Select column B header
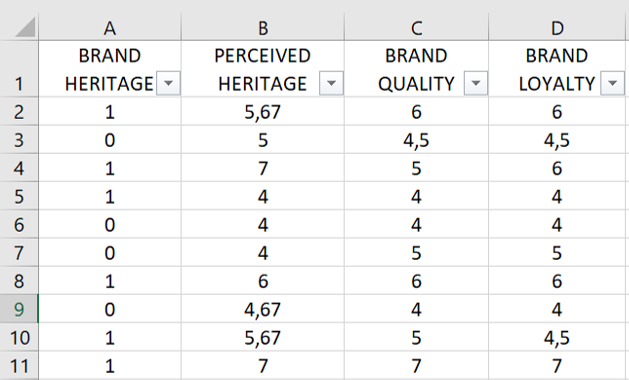The image size is (629, 380). [x=263, y=28]
